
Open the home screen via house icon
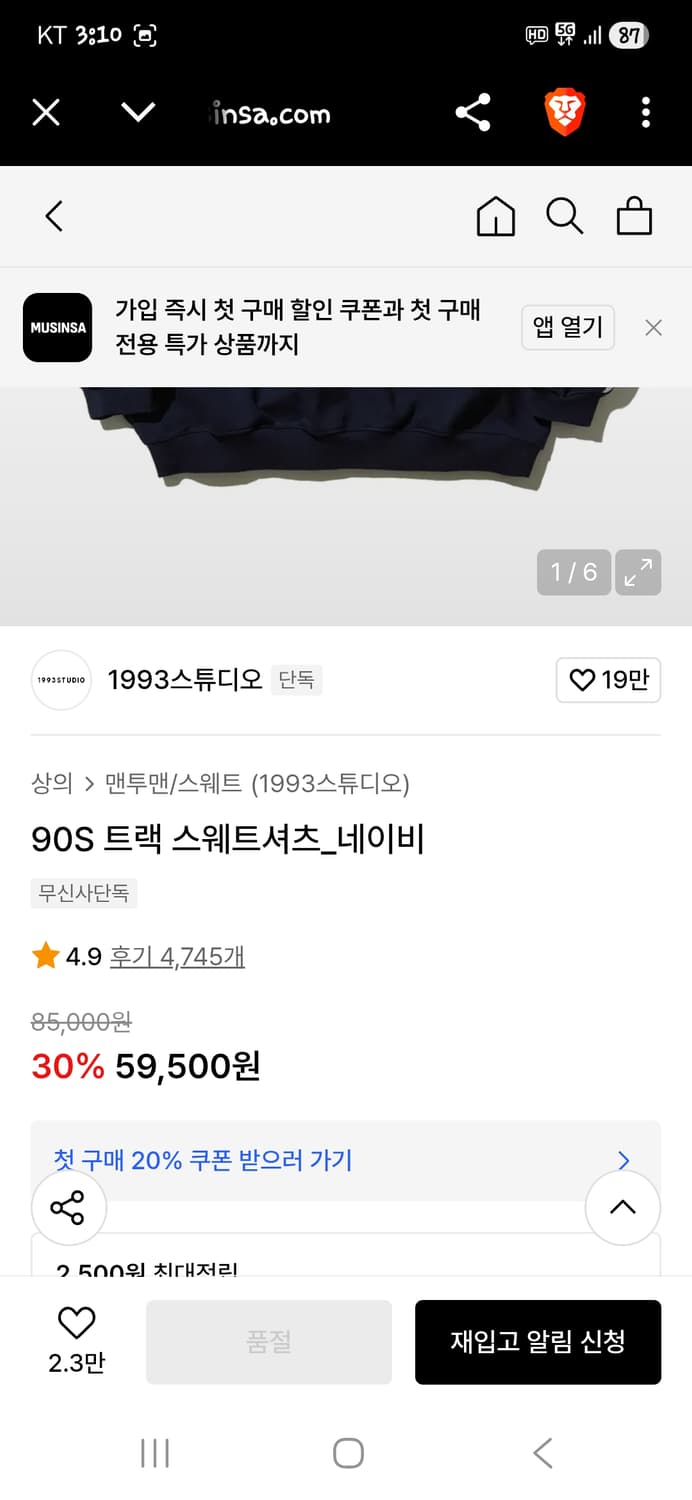[496, 216]
